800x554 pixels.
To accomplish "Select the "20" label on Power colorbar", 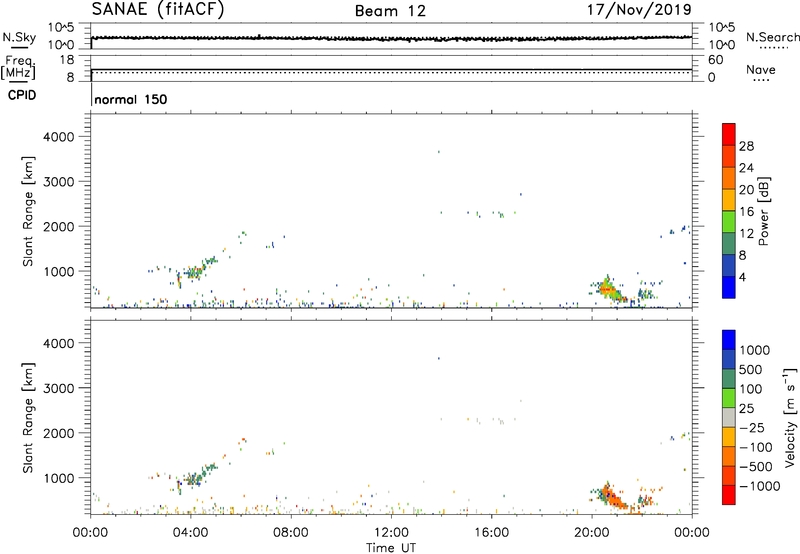I will (746, 190).
